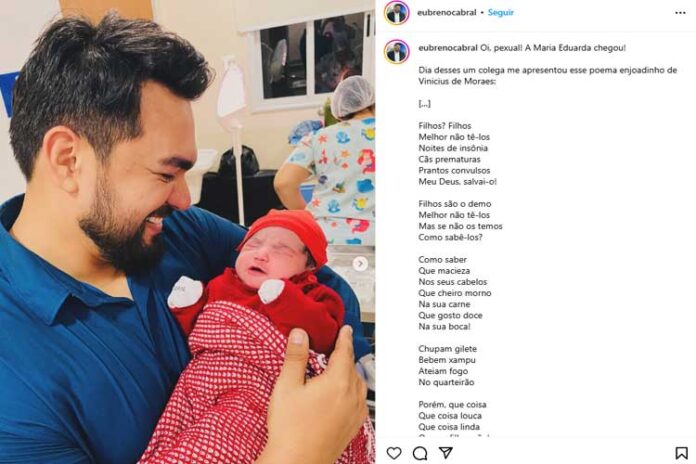Click the "Chupam gilete" poem line

pyautogui.click(x=447, y=349)
